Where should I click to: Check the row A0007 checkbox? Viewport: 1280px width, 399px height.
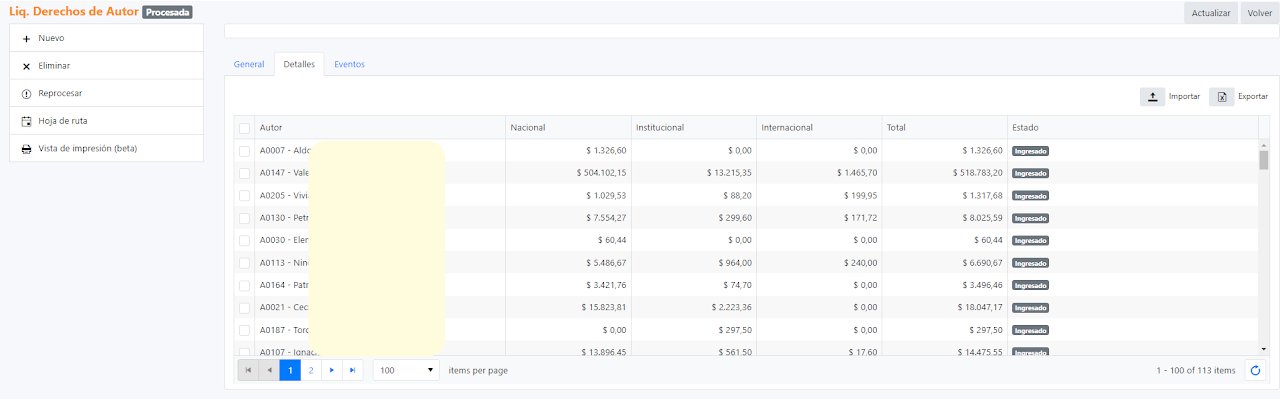(244, 151)
